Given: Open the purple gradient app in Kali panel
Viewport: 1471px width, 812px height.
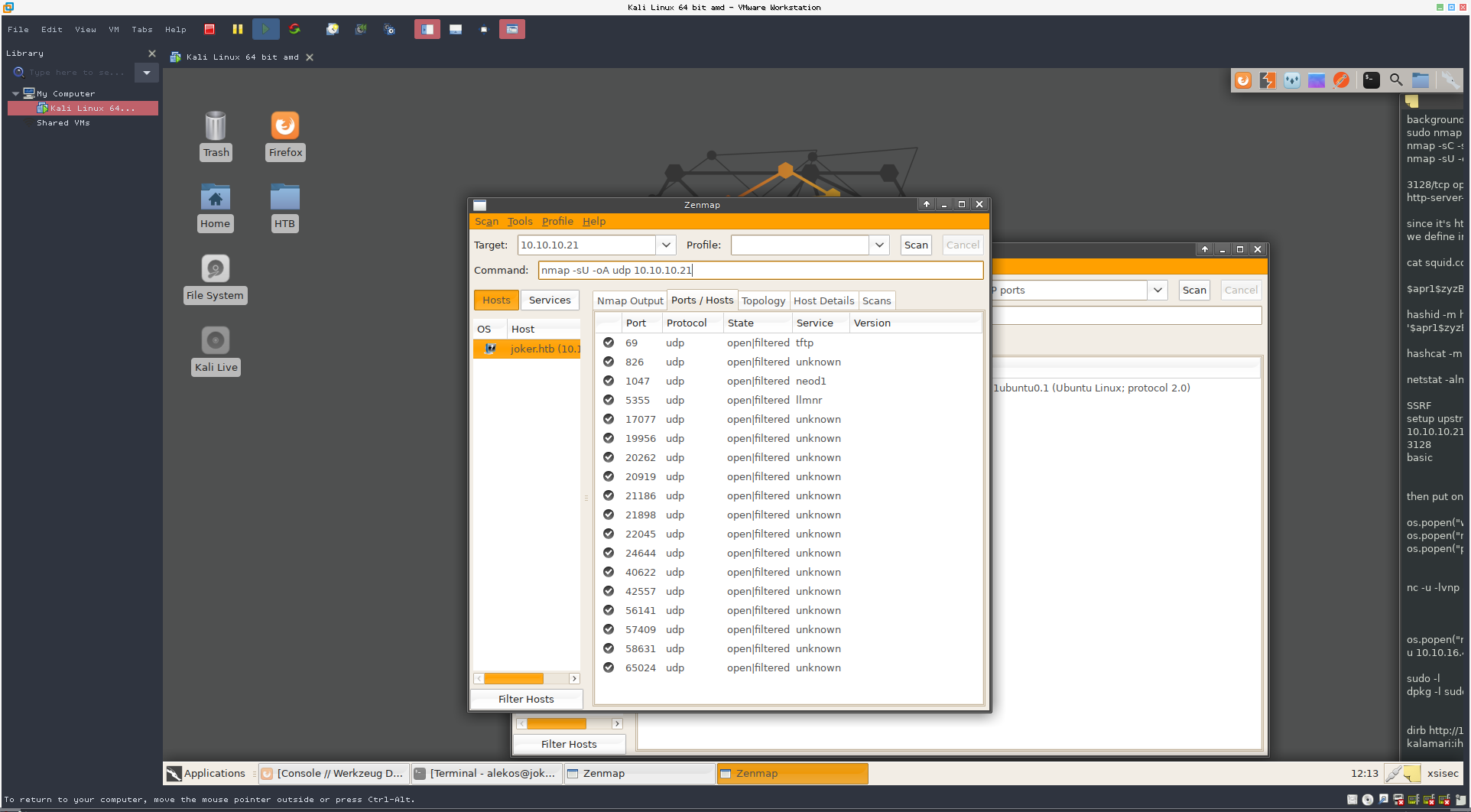Looking at the screenshot, I should [1317, 80].
